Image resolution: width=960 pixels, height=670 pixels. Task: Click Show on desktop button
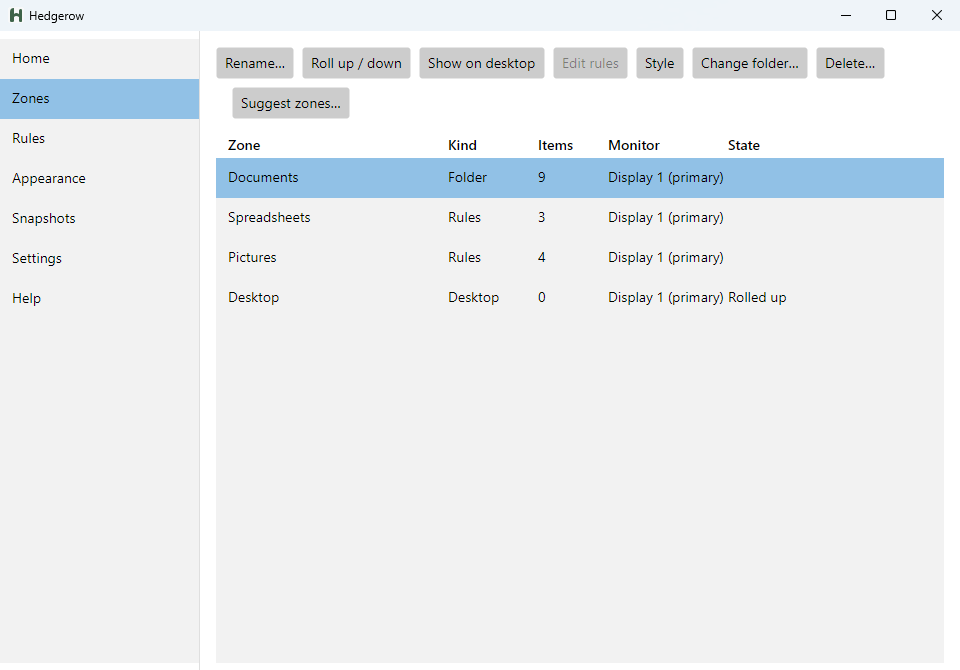(x=481, y=63)
